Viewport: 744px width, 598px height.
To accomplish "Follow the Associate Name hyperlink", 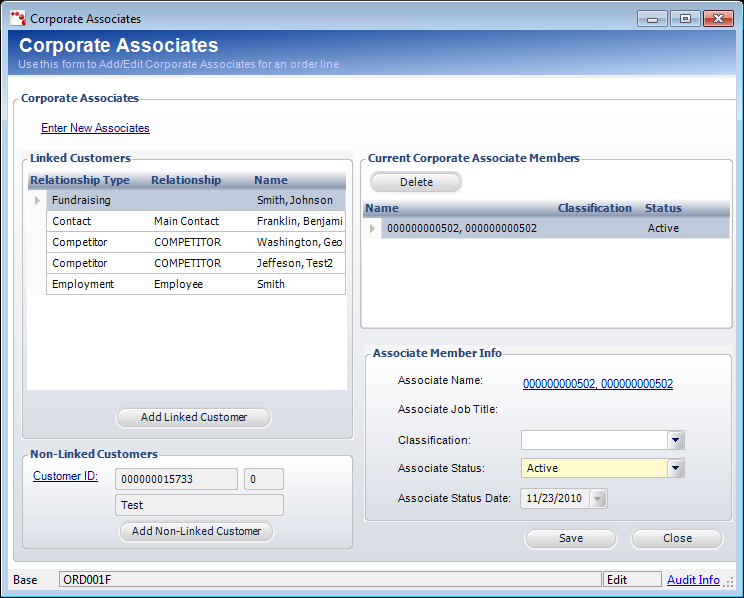I will [x=597, y=384].
